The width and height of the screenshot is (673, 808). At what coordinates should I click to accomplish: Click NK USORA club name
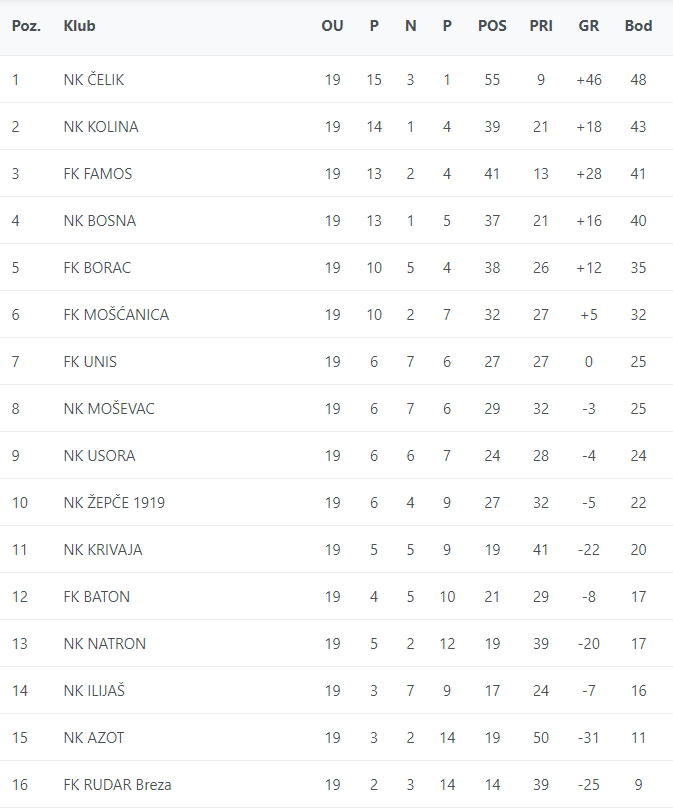coord(99,456)
